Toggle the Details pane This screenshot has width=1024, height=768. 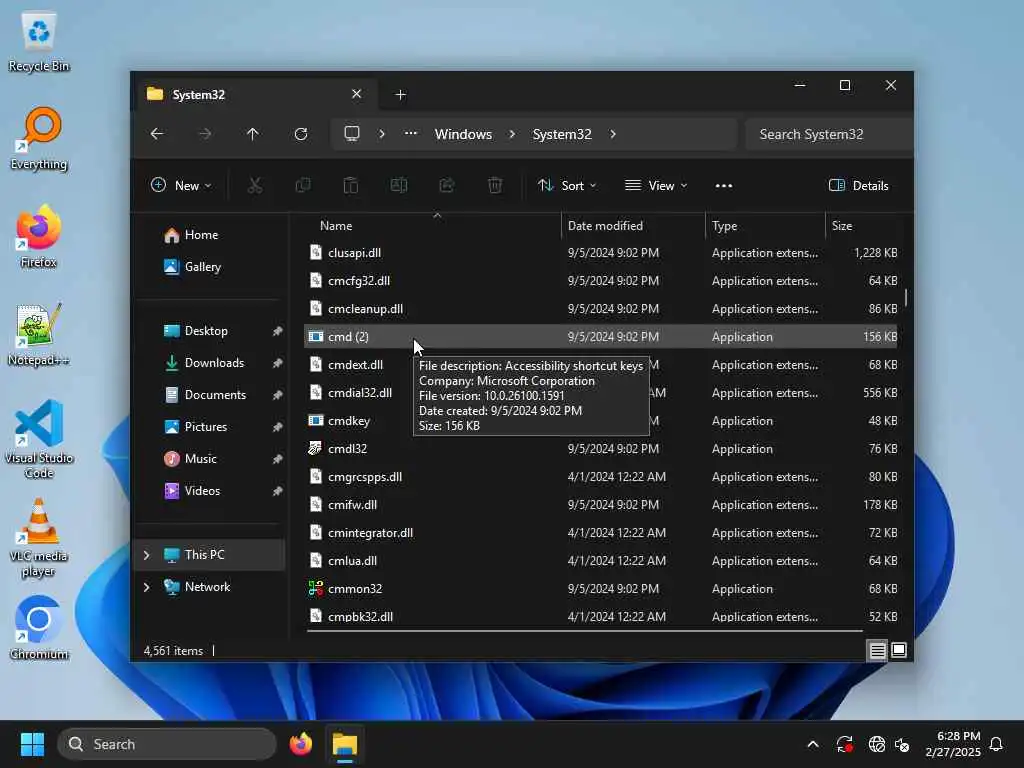click(x=858, y=185)
